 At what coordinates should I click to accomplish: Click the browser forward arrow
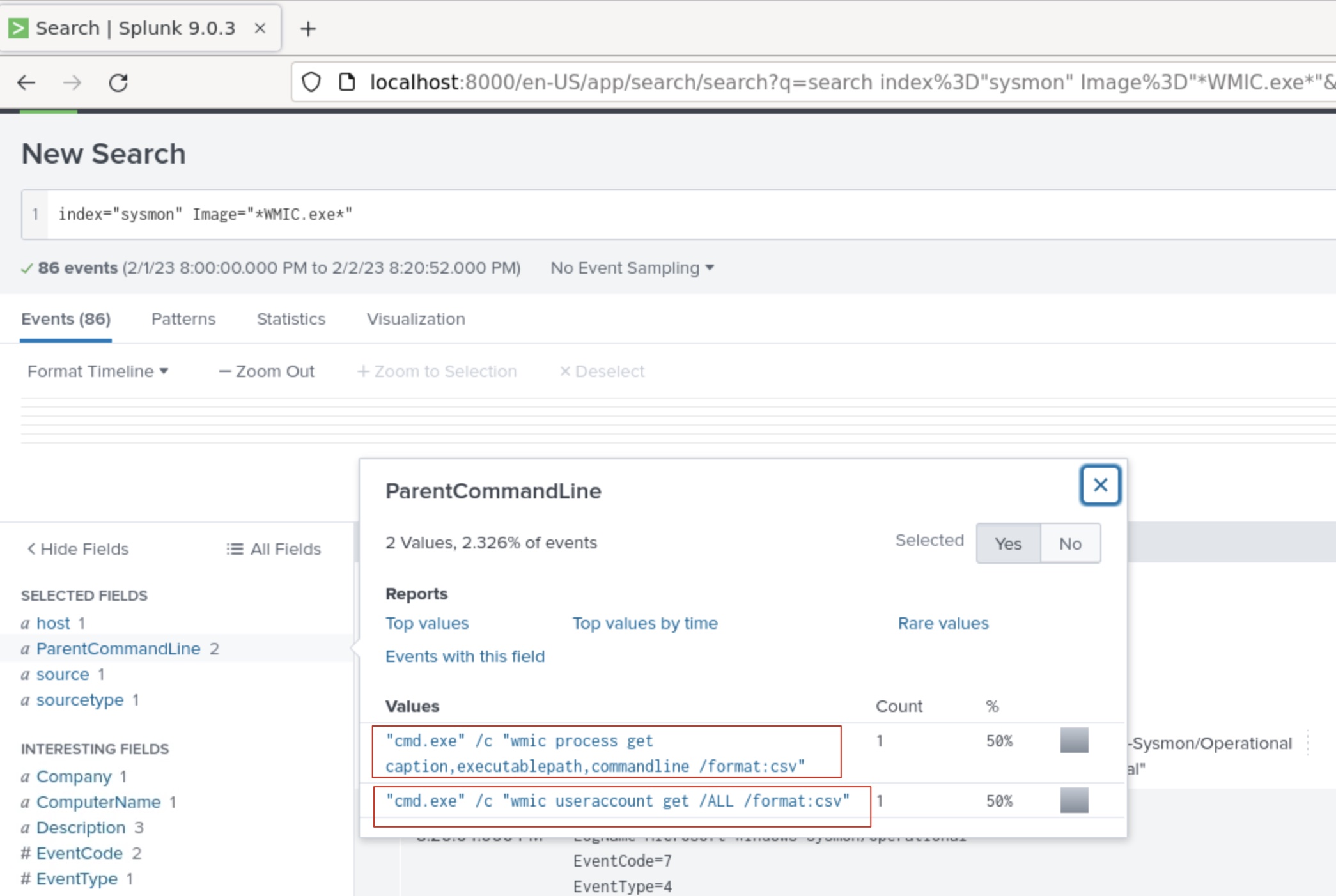[72, 82]
